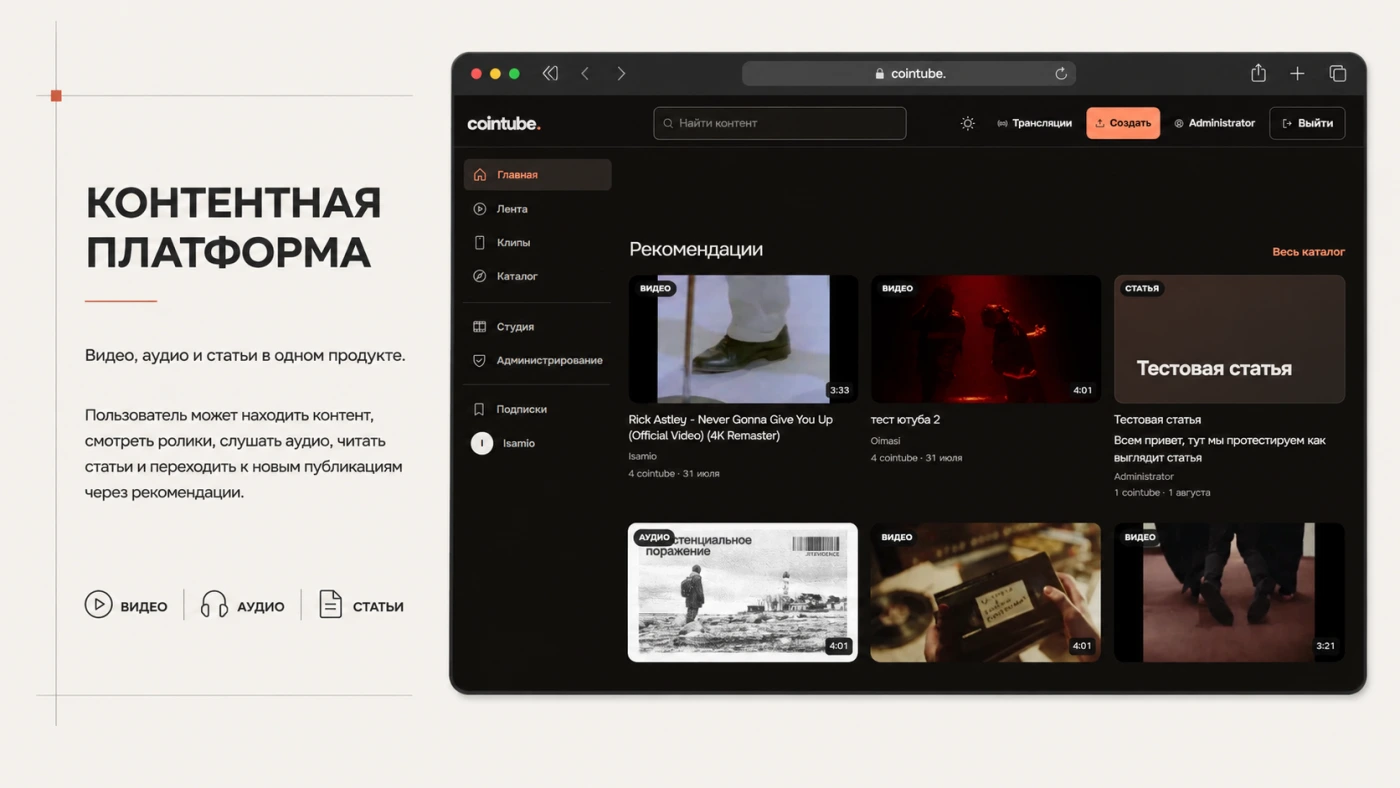
Task: Click the orange Создать button
Action: pyautogui.click(x=1123, y=123)
